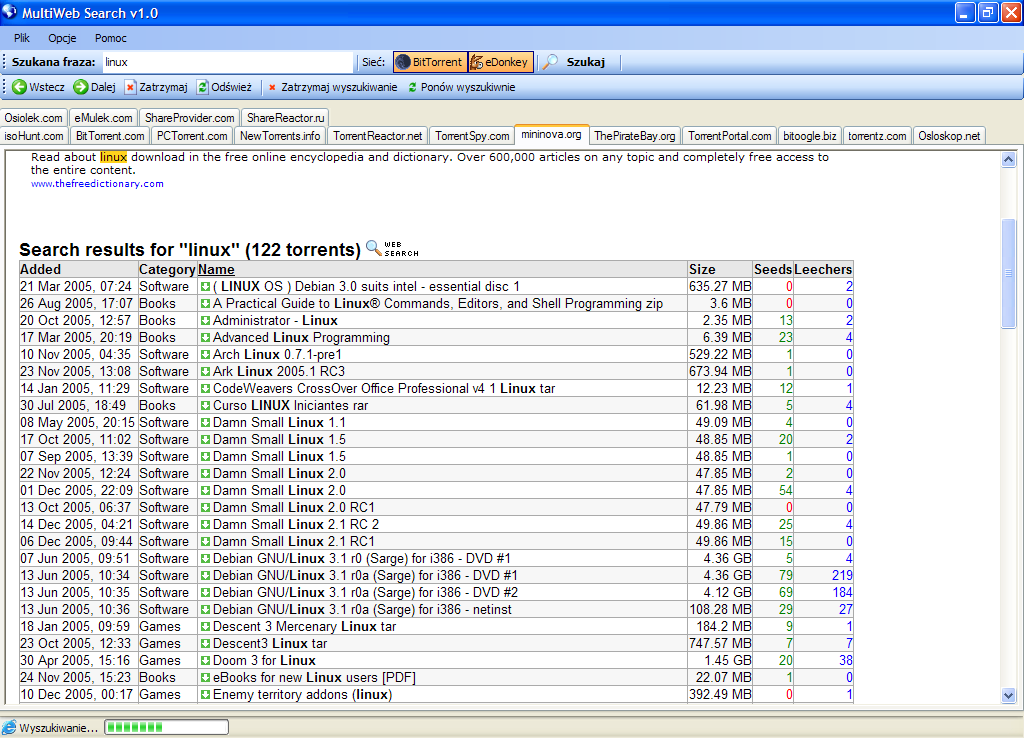Click the MultiWeb Search title bar globe icon
Screen dimensions: 1024x738
click(9, 12)
